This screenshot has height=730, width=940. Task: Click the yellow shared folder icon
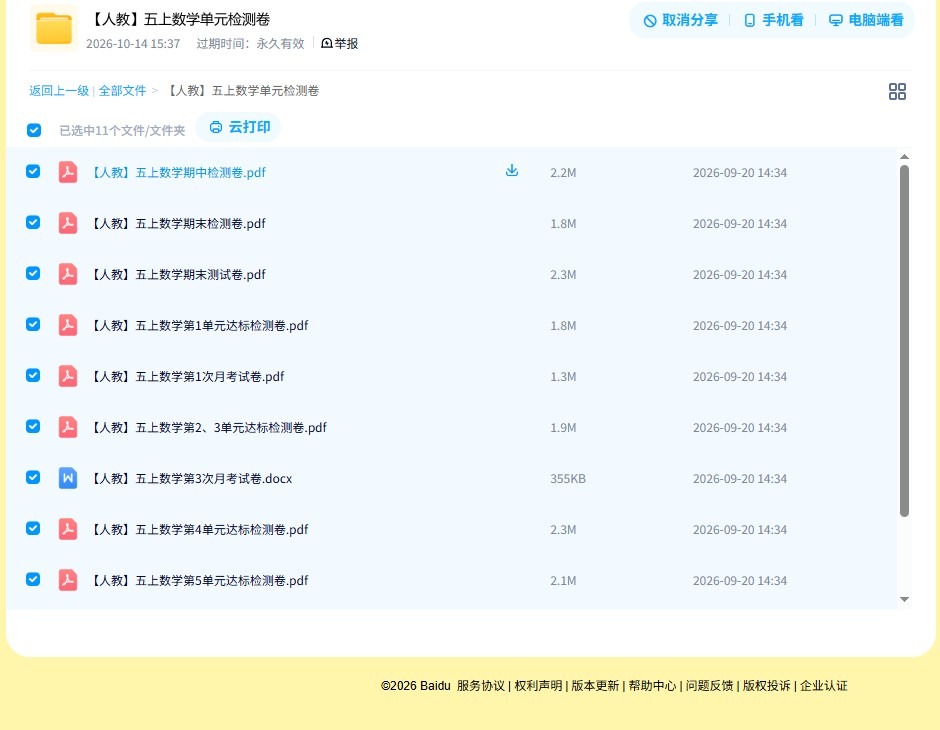click(x=54, y=28)
